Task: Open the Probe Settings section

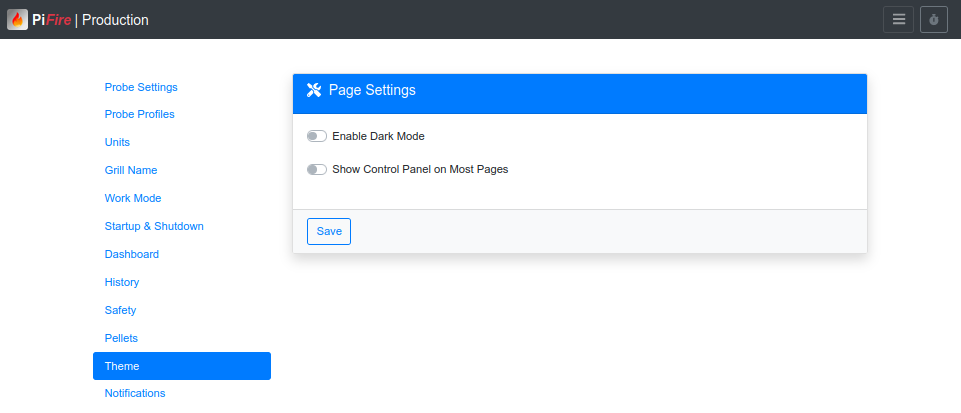Action: point(141,87)
